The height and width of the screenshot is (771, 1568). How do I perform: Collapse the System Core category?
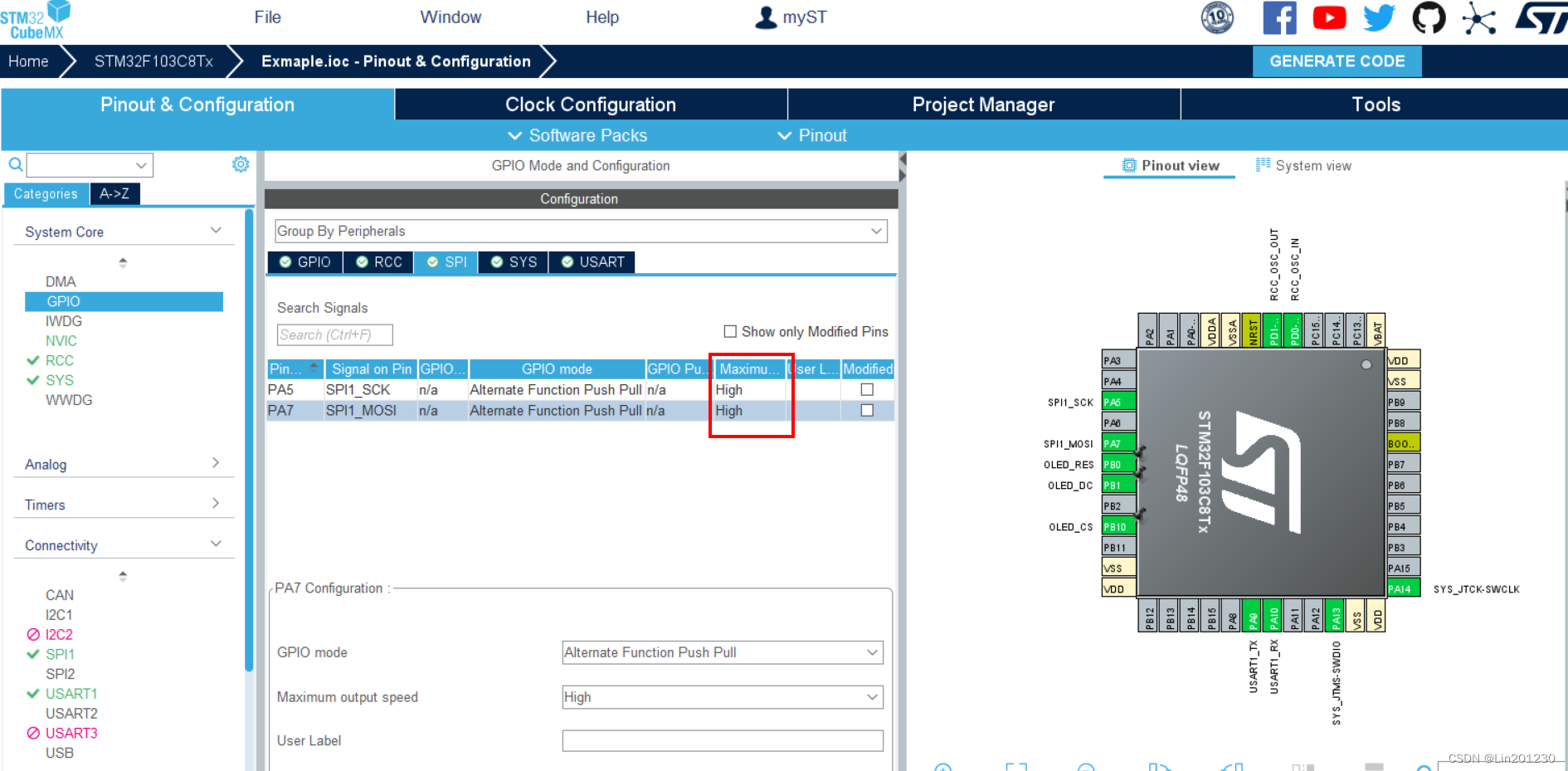pos(216,231)
